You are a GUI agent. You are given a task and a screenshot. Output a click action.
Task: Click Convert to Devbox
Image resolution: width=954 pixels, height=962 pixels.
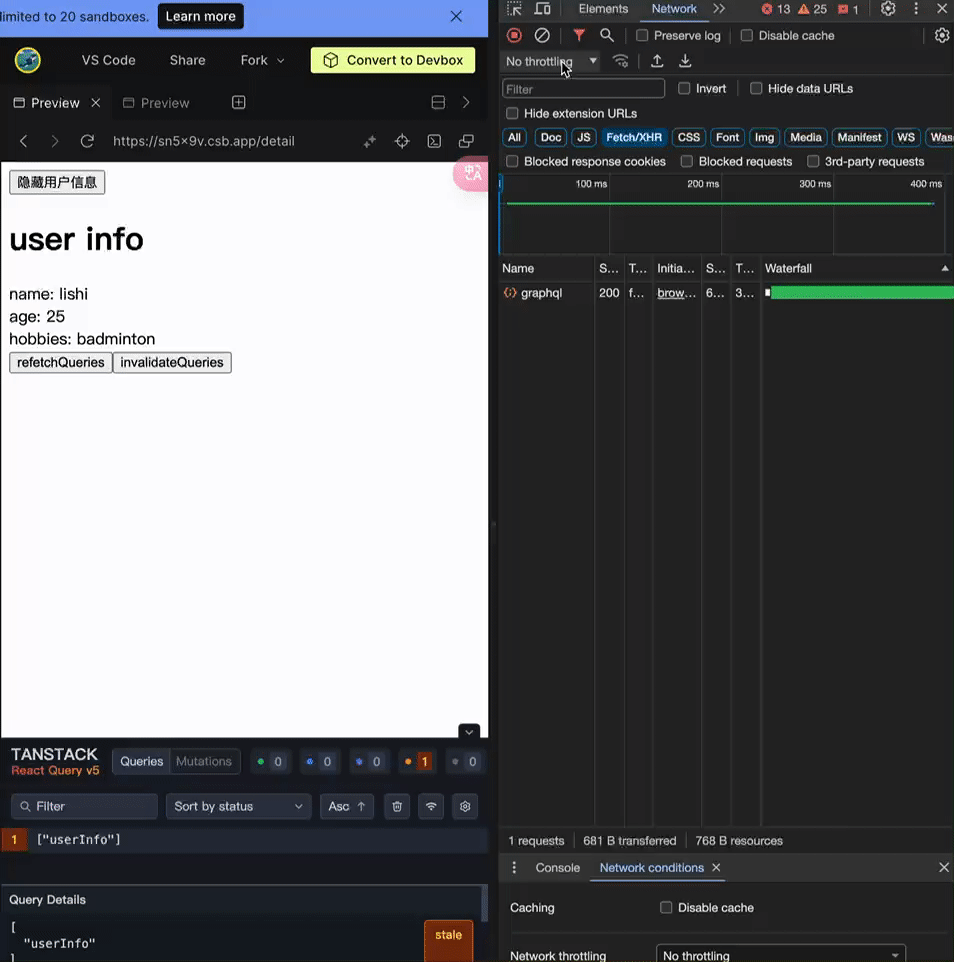click(x=393, y=60)
